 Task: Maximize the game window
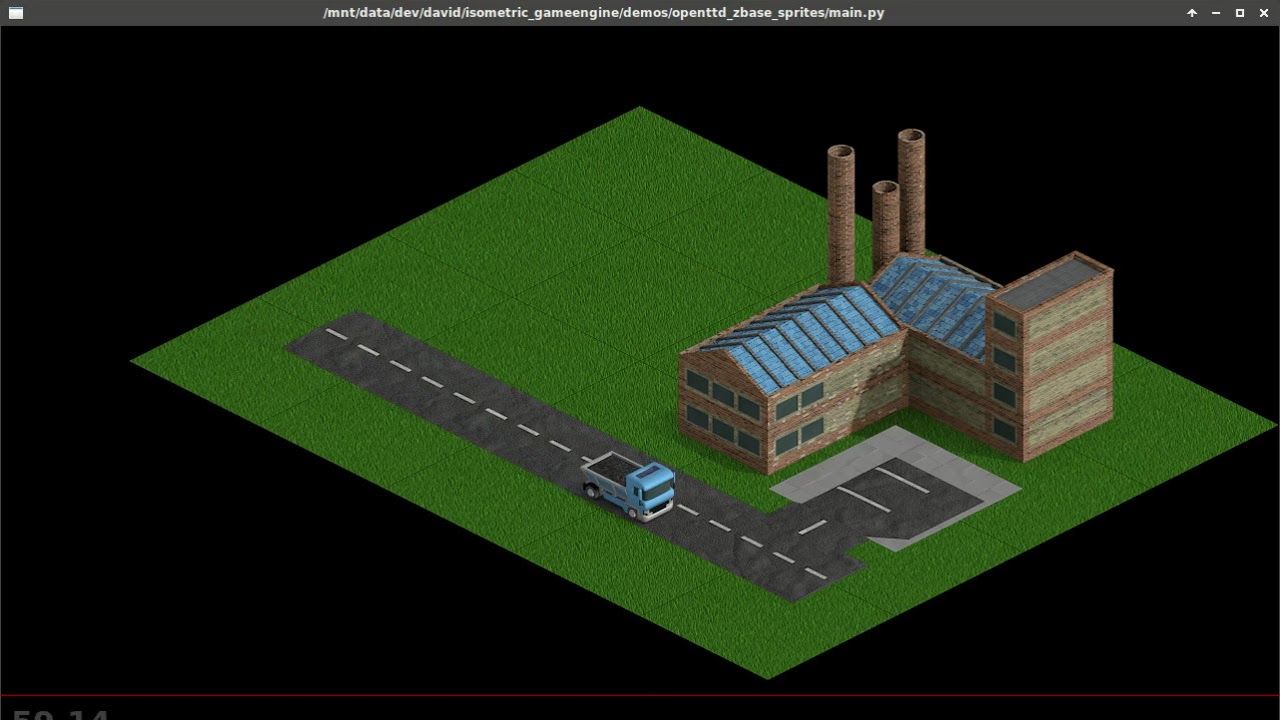[1240, 13]
